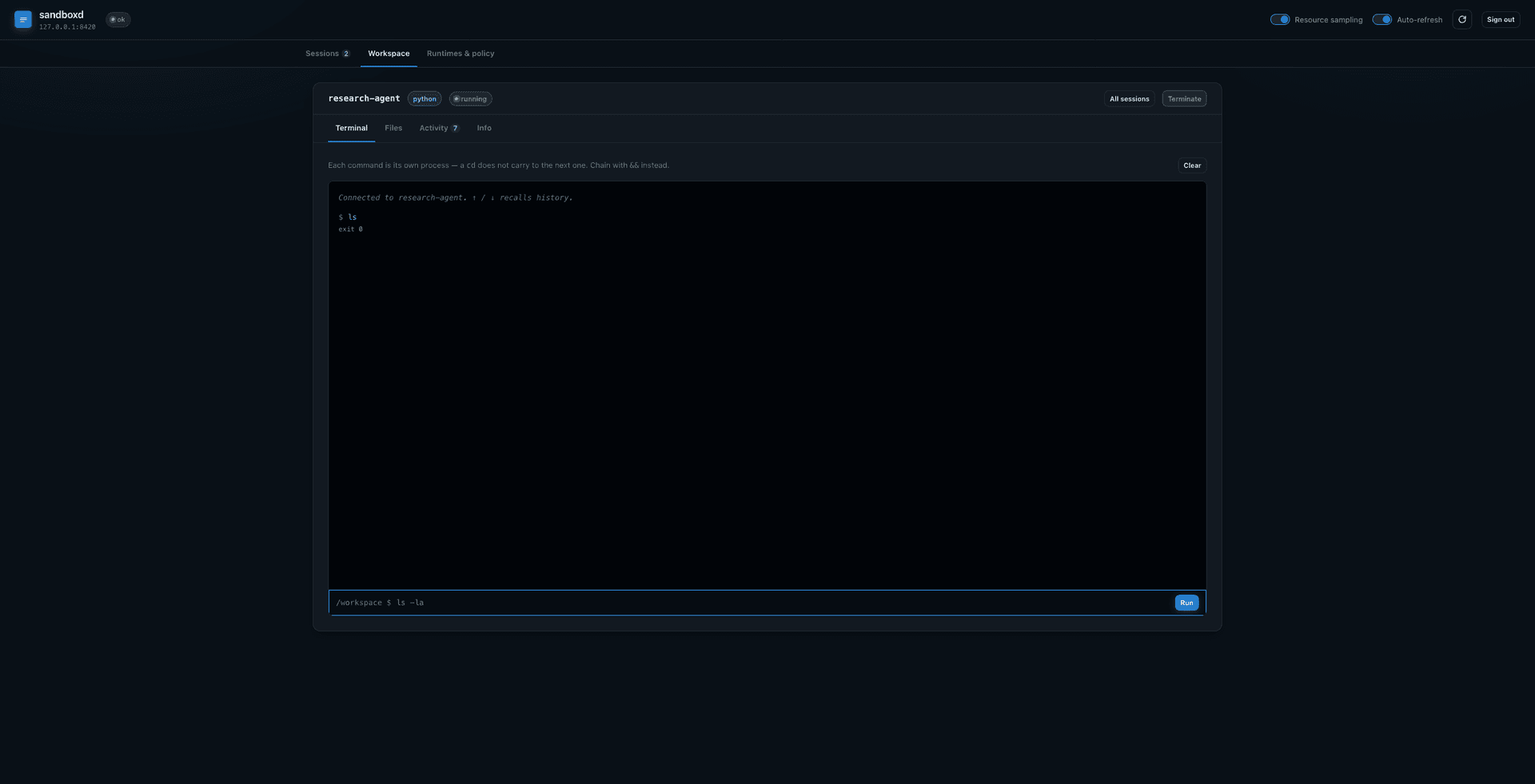Image resolution: width=1535 pixels, height=784 pixels.
Task: Click the 'Connected to research-agent' message
Action: tap(456, 197)
